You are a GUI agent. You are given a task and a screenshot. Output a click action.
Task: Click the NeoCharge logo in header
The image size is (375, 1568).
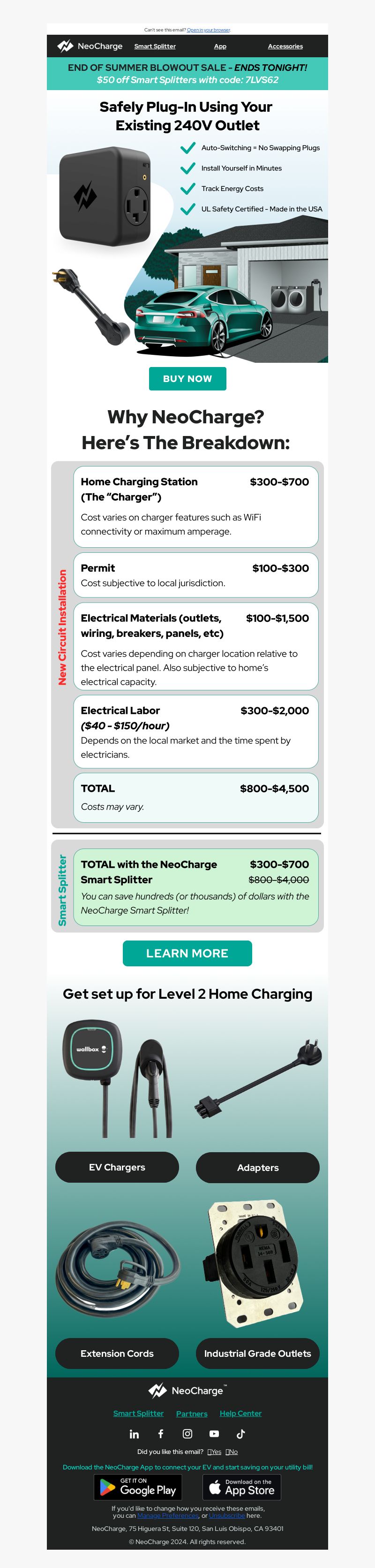point(90,46)
